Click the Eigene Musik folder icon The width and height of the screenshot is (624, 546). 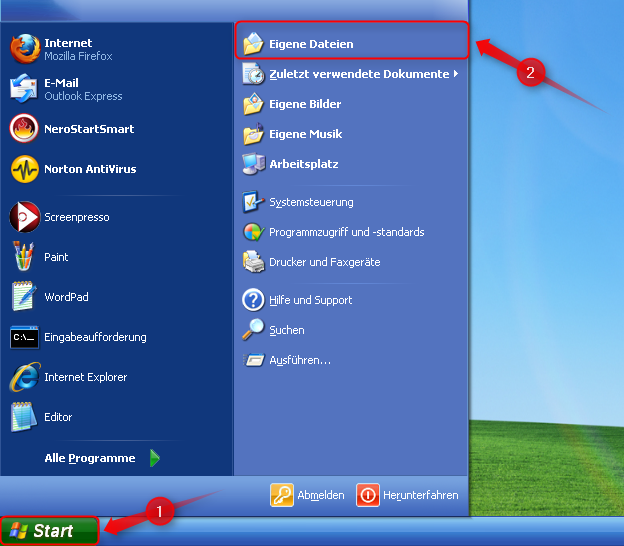tap(253, 134)
